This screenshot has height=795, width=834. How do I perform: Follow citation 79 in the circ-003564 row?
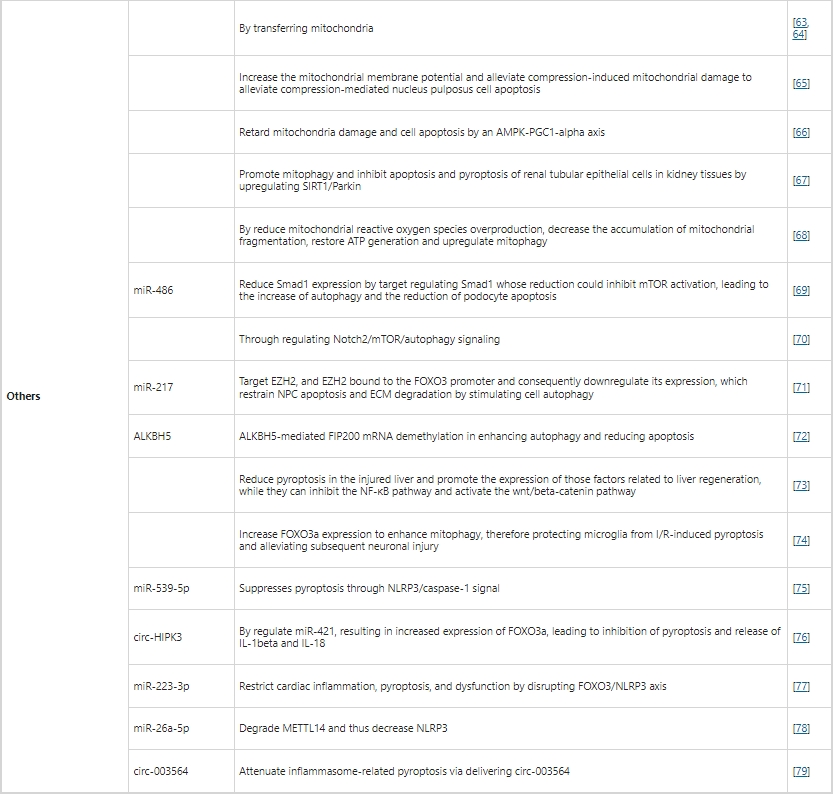[x=801, y=771]
